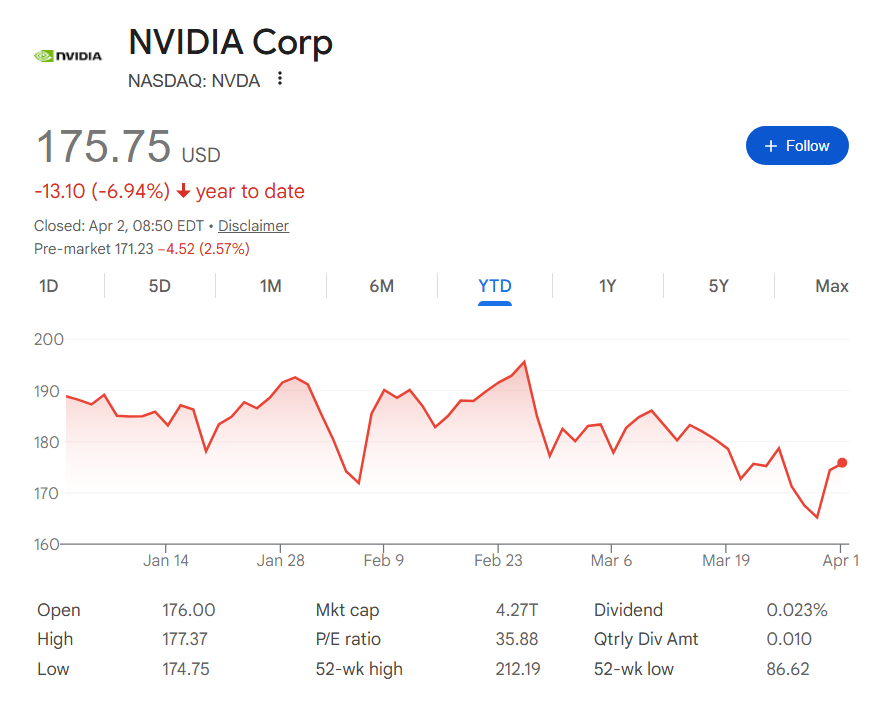Viewport: 869px width, 706px height.
Task: Click the 52-wk high value 212.19
Action: tap(520, 668)
